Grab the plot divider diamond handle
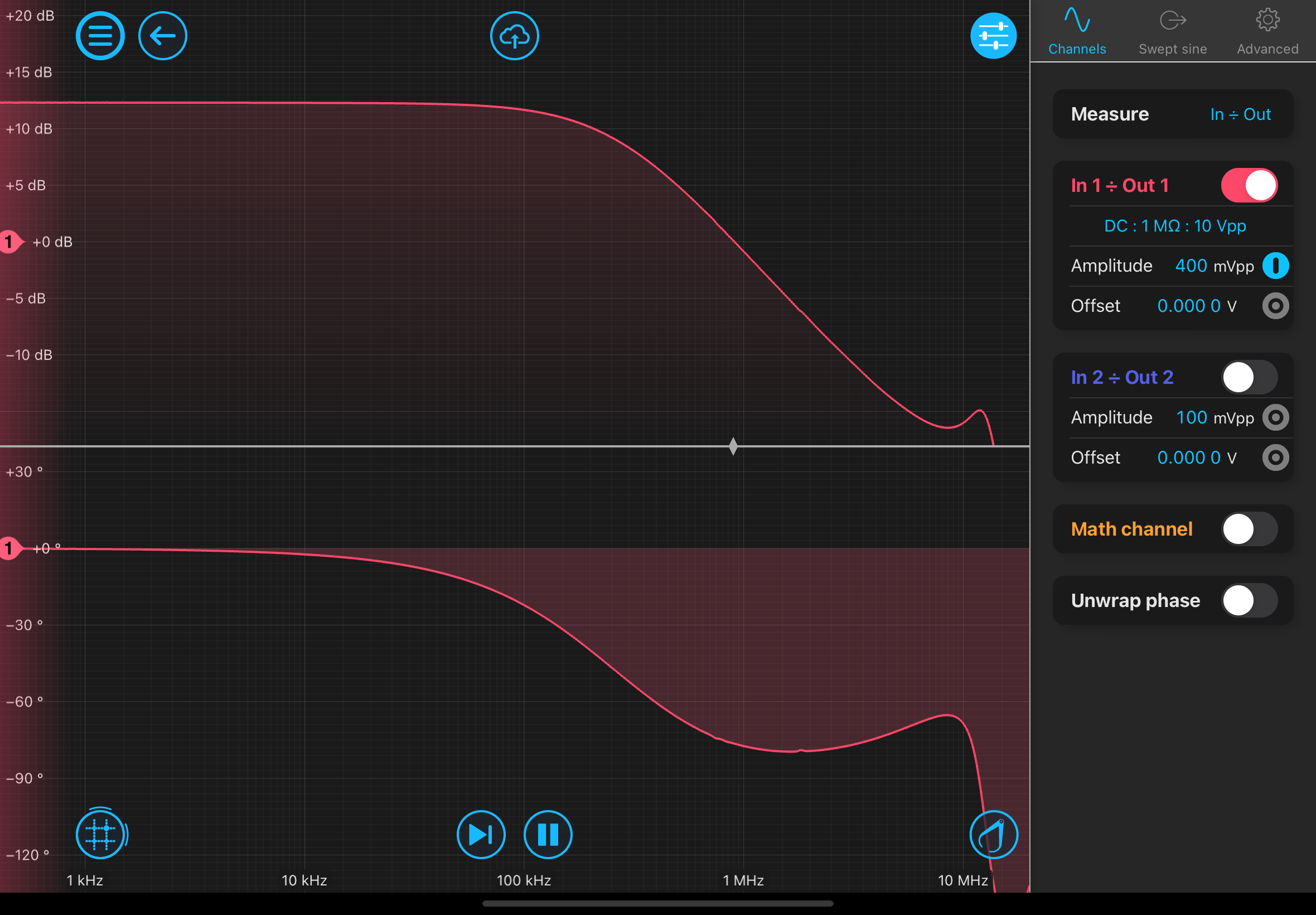 733,446
